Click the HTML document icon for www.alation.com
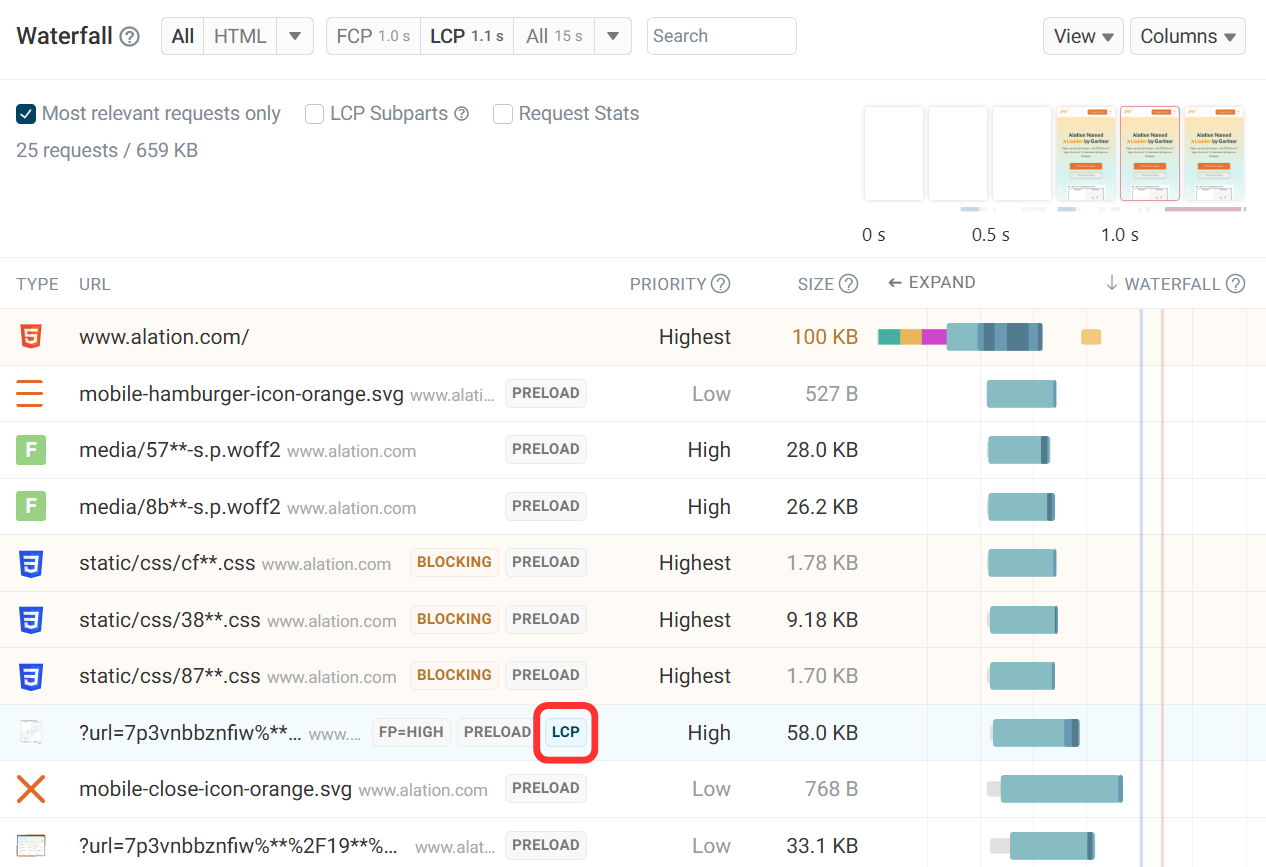The image size is (1266, 867). pos(29,337)
